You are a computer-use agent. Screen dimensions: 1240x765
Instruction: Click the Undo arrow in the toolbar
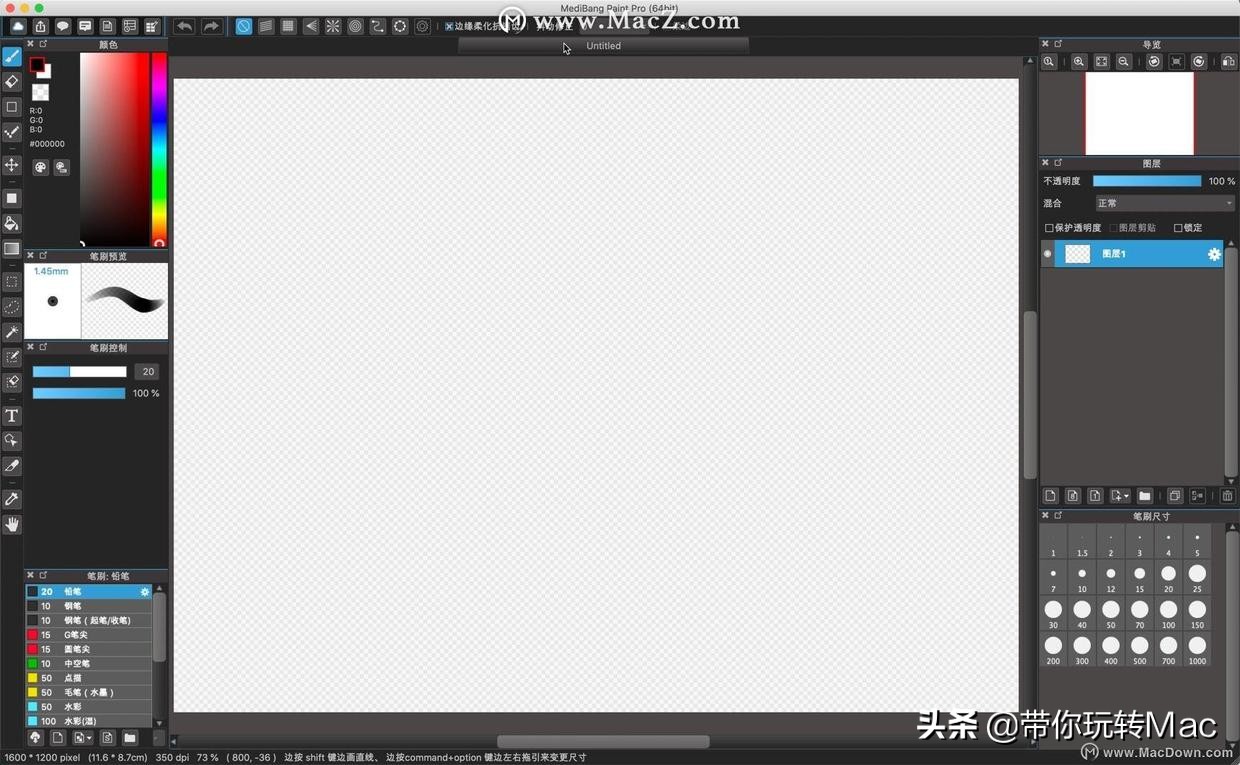[184, 26]
